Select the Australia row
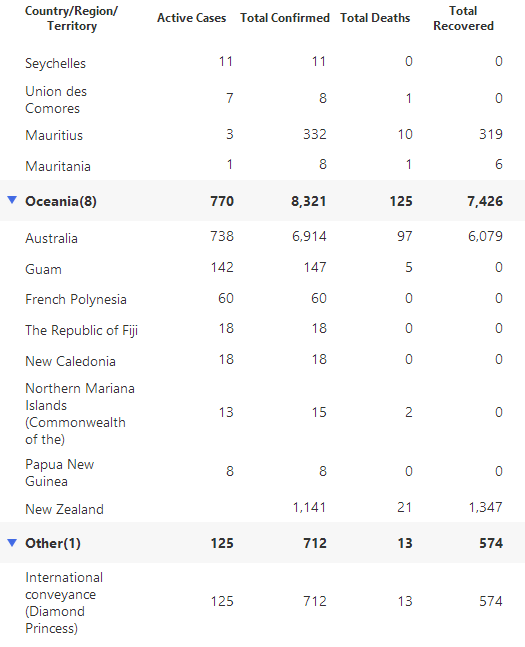This screenshot has width=525, height=647. (262, 237)
